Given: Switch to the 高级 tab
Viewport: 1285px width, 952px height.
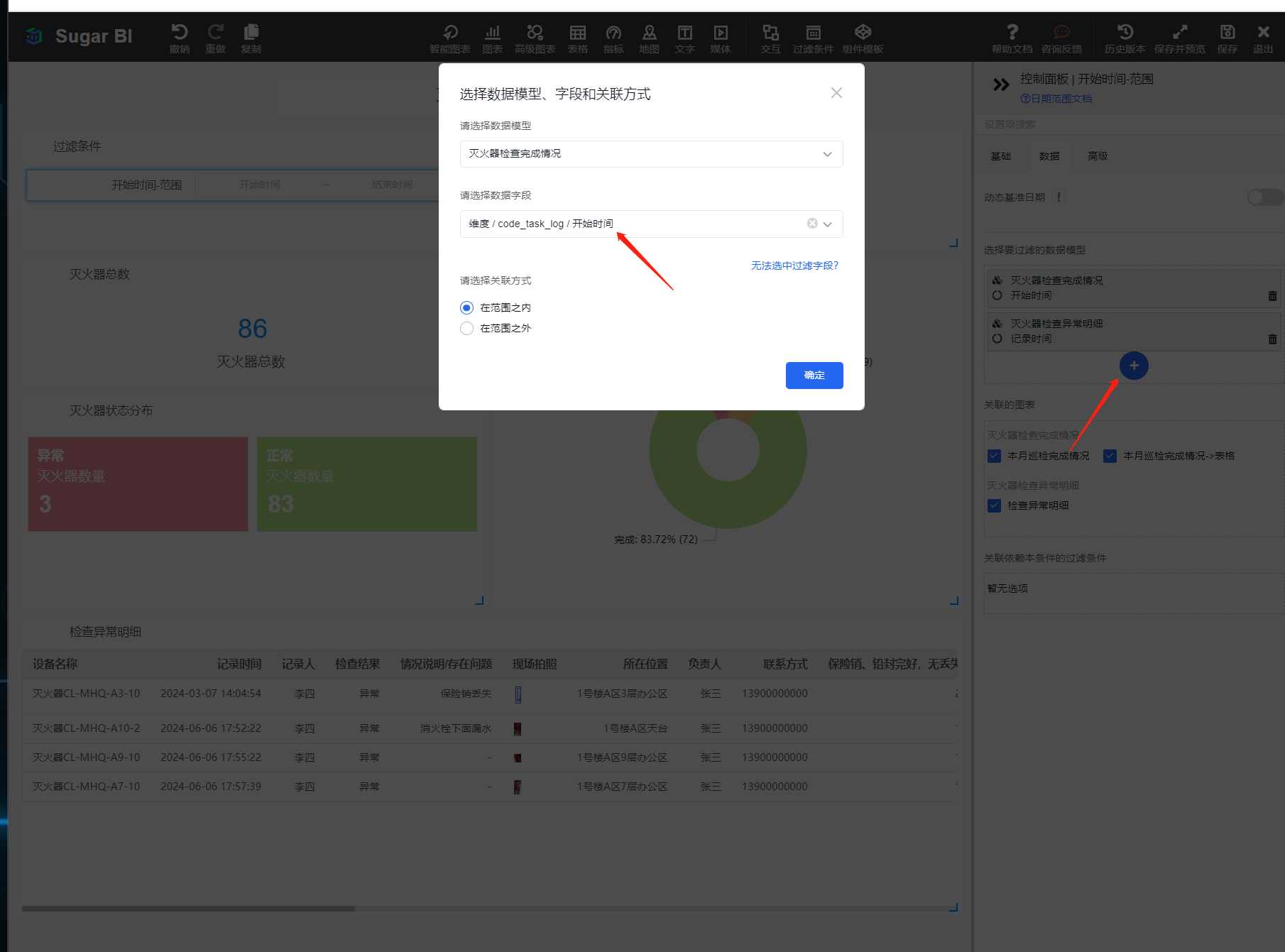Looking at the screenshot, I should coord(1098,156).
